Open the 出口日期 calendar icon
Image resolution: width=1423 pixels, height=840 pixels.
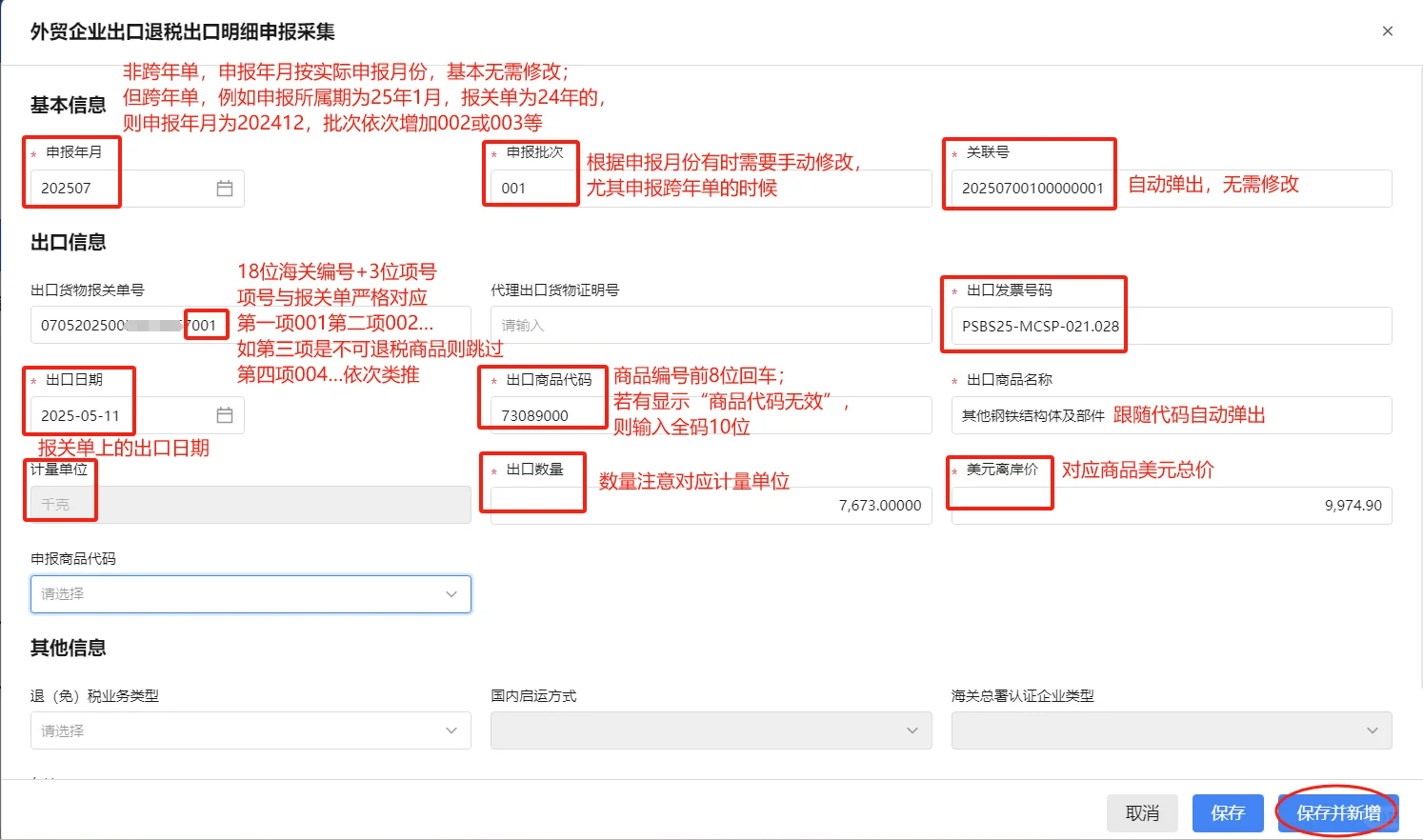(224, 414)
